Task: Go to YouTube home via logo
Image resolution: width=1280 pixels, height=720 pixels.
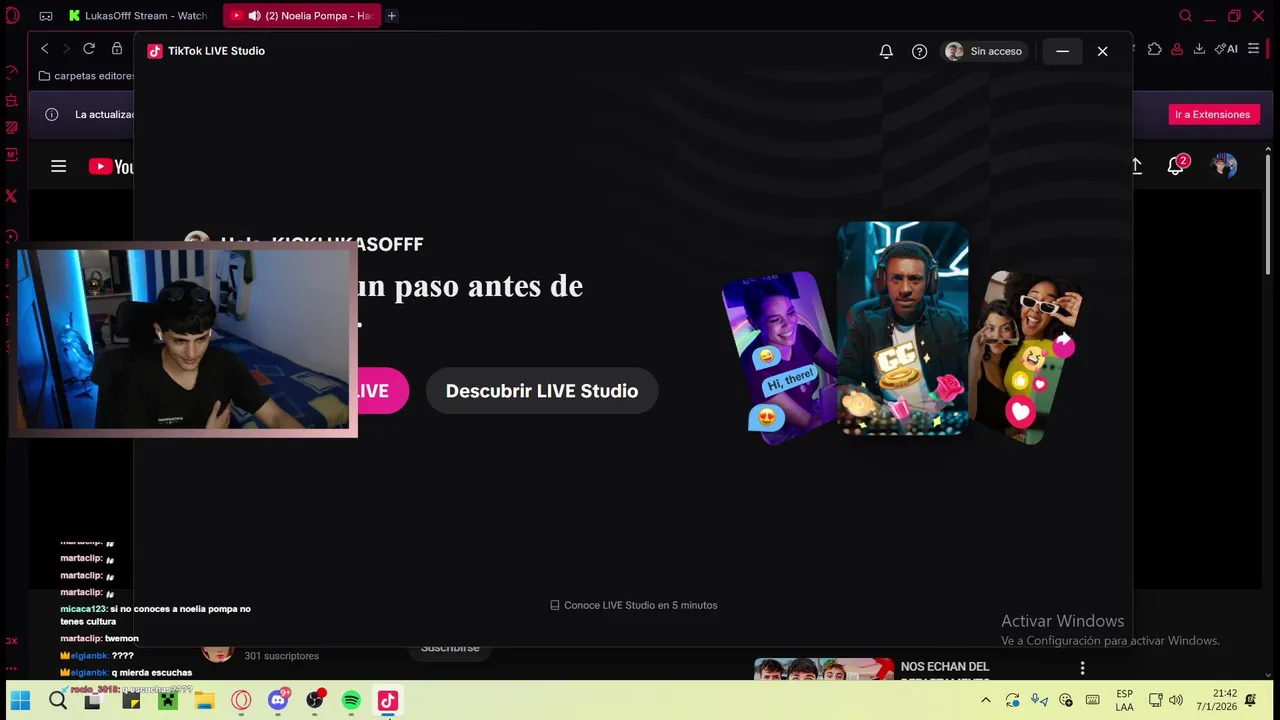Action: pos(111,166)
